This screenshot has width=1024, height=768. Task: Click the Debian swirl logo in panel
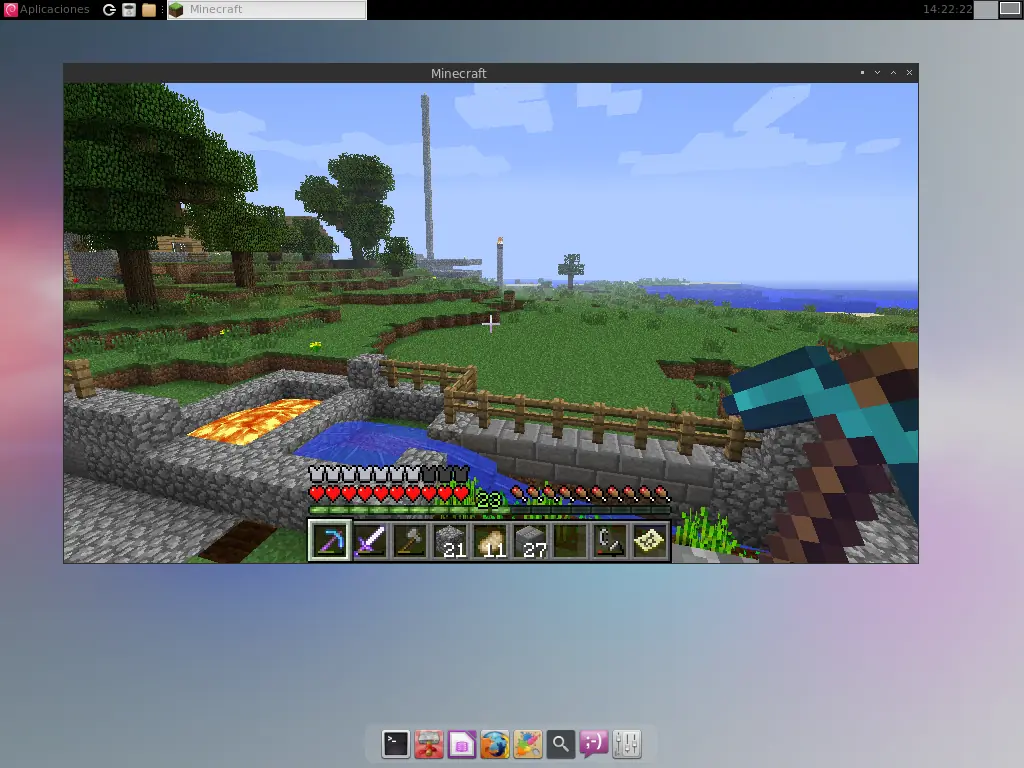[x=10, y=9]
